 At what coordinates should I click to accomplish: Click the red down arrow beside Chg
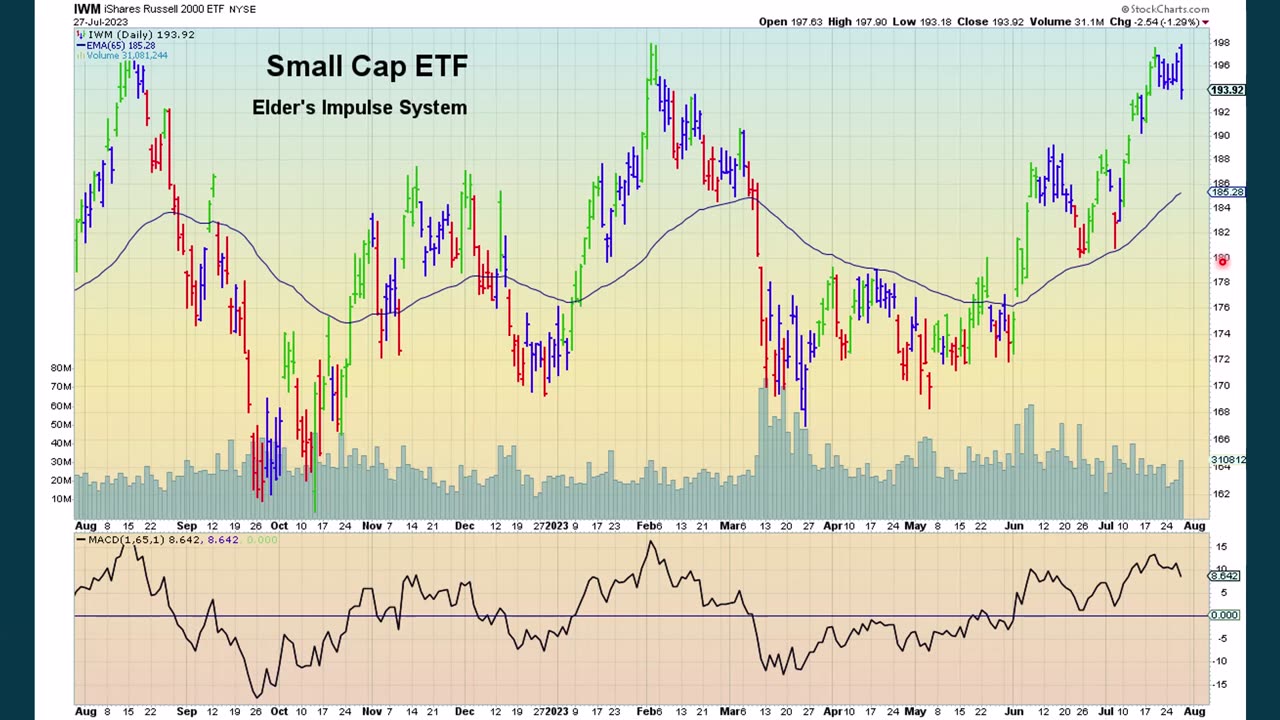(x=1205, y=22)
